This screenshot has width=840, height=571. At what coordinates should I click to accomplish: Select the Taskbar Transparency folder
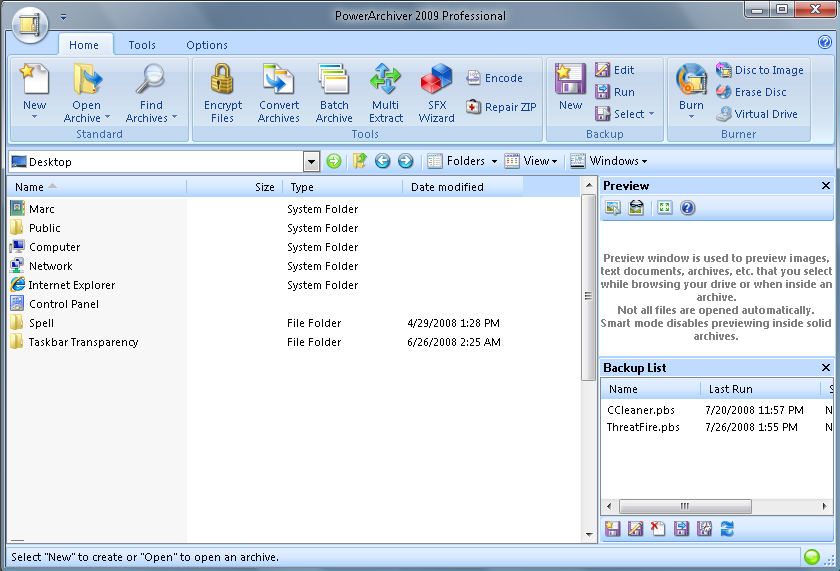click(x=74, y=342)
